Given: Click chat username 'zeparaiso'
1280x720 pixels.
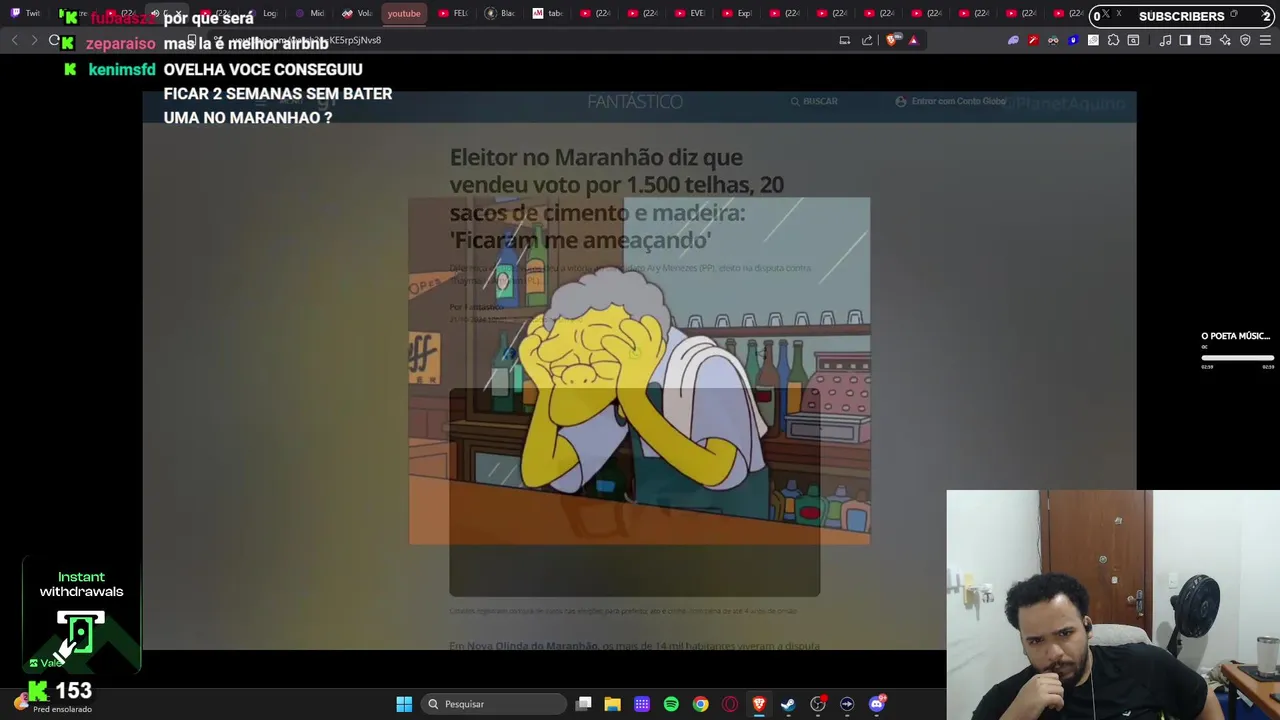Looking at the screenshot, I should (121, 44).
